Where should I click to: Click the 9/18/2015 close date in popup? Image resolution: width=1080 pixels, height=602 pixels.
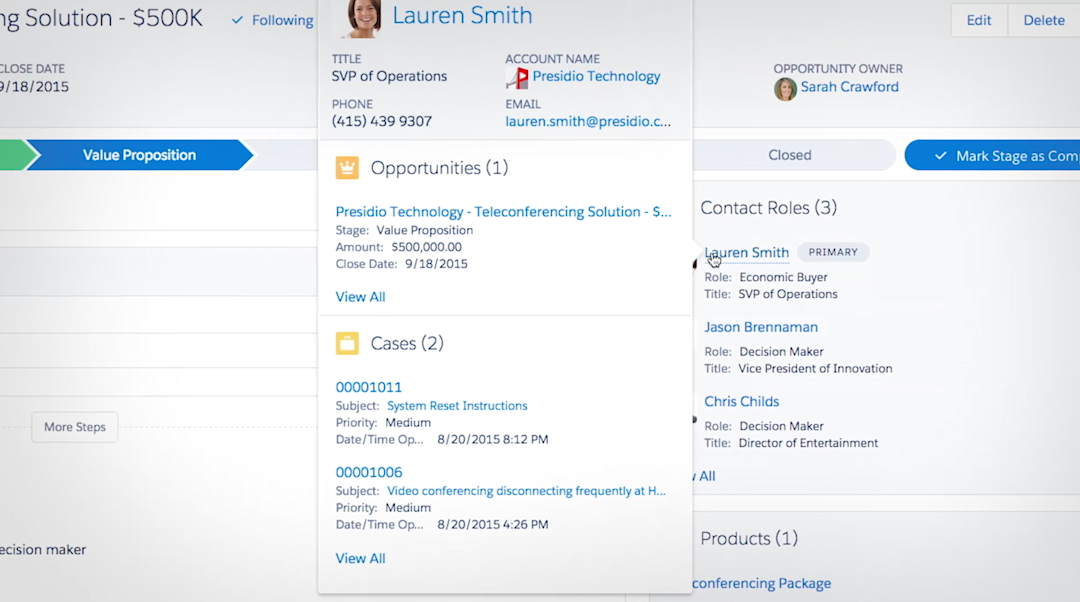pos(436,264)
